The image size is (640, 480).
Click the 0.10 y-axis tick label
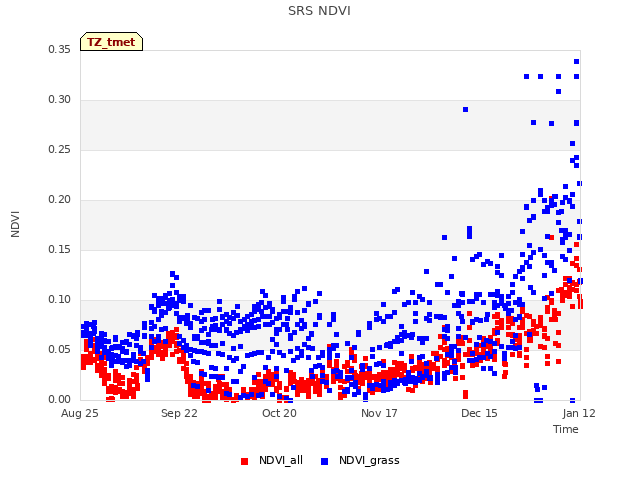coord(60,300)
